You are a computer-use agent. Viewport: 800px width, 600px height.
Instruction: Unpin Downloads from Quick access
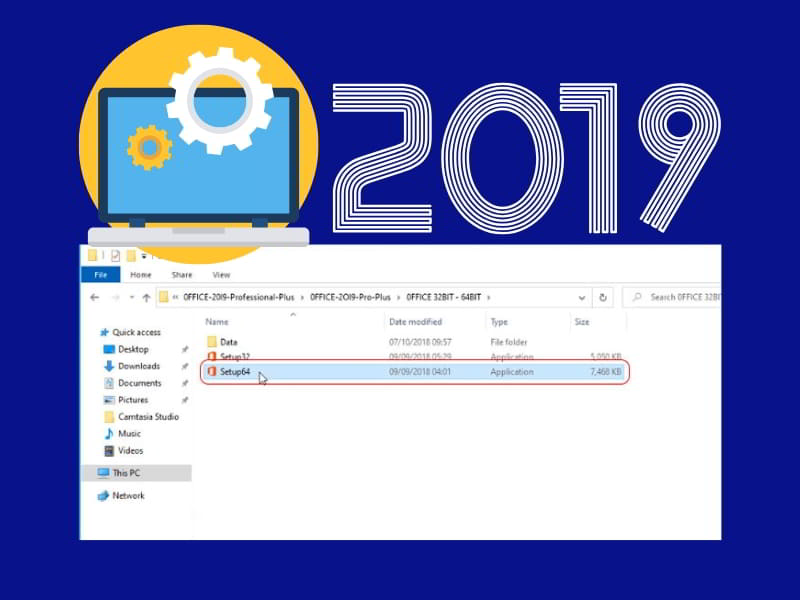pos(185,366)
